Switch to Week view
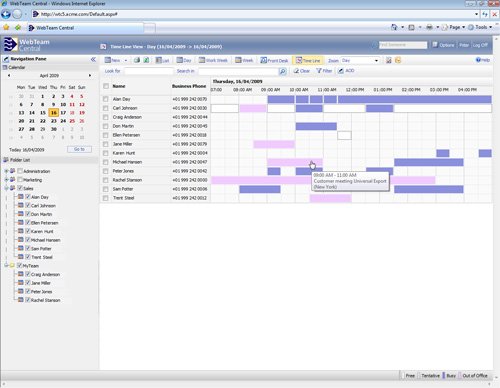This screenshot has width=500, height=388. [x=244, y=60]
